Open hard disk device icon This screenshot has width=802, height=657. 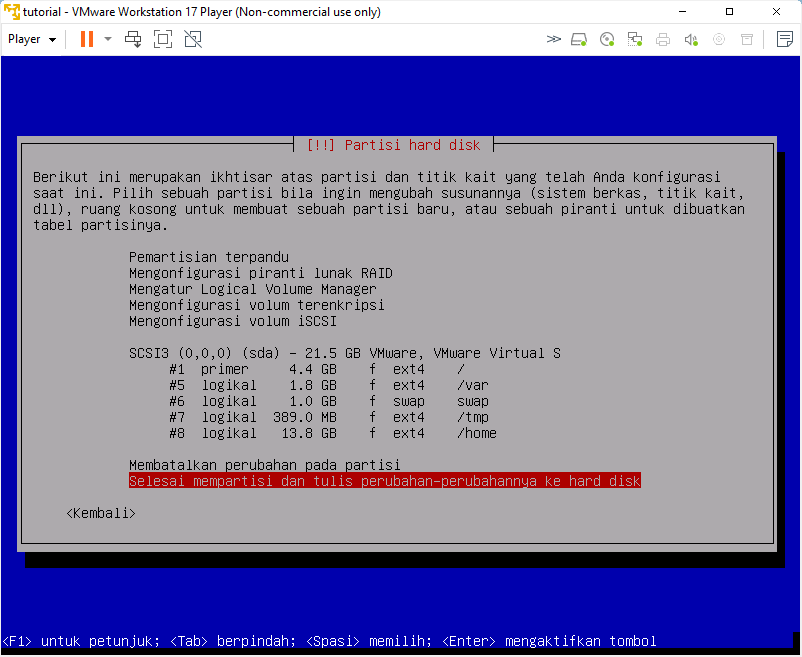[x=579, y=39]
